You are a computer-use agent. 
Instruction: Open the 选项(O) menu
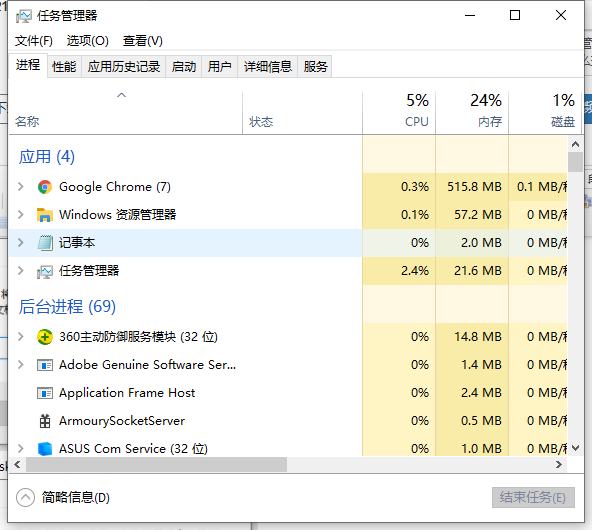[x=88, y=41]
